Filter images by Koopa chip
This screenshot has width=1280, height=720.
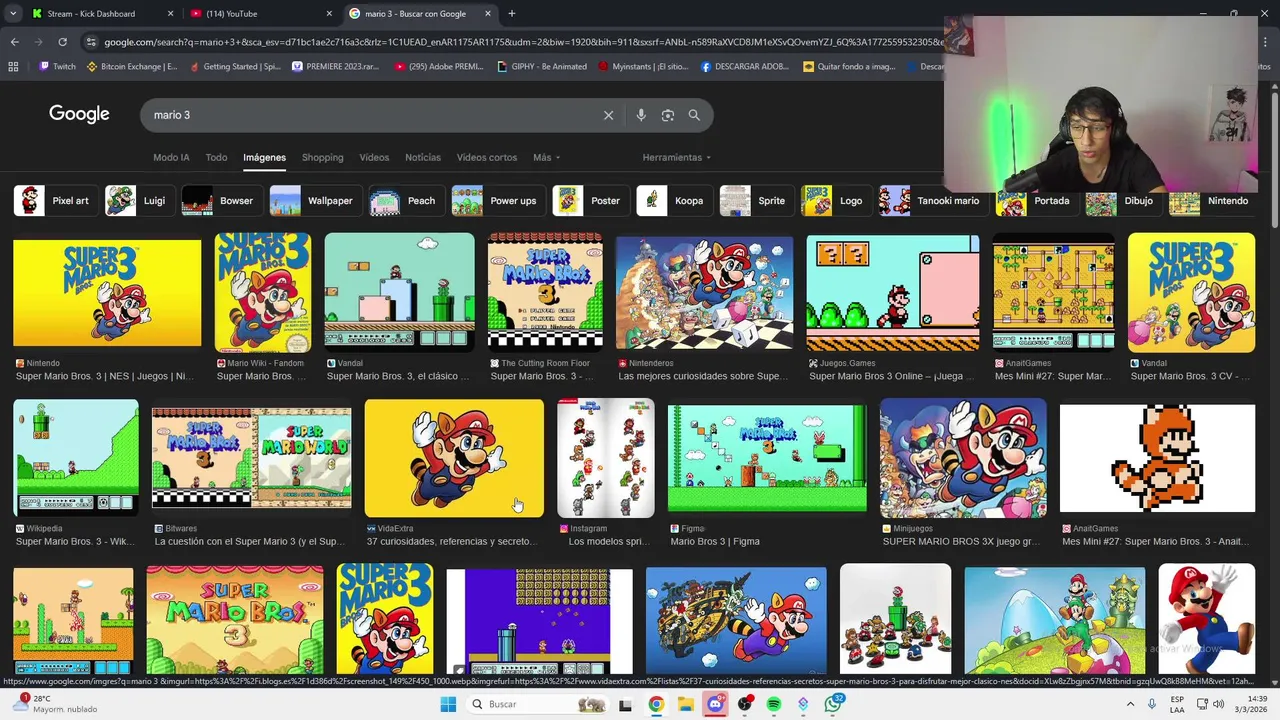pos(674,200)
